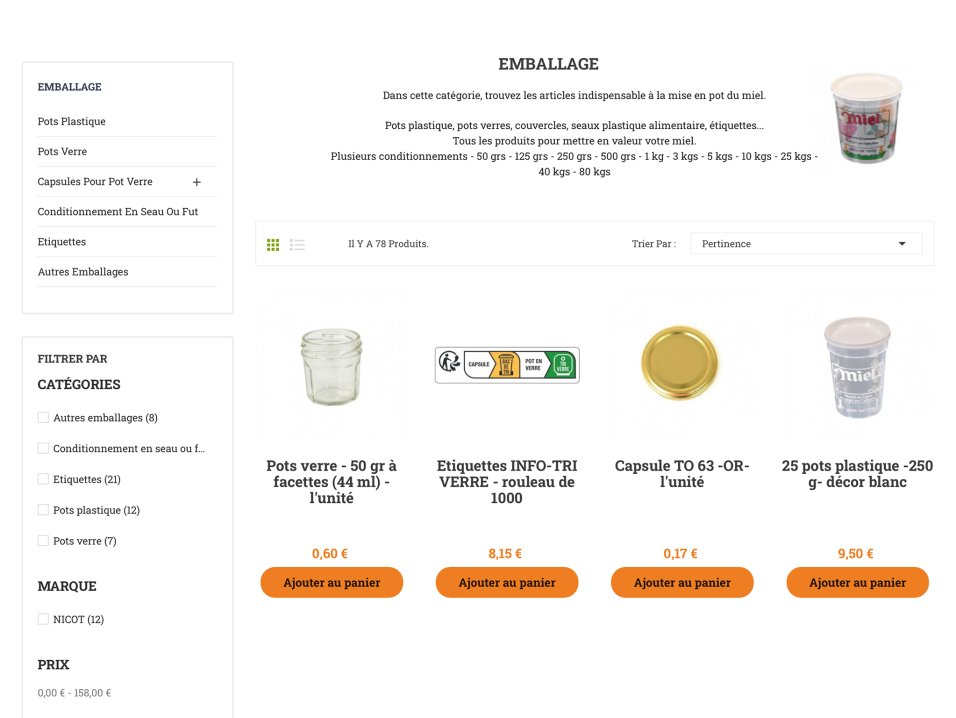Click the 25 pots plastique title
Image resolution: width=956 pixels, height=718 pixels.
pos(857,474)
